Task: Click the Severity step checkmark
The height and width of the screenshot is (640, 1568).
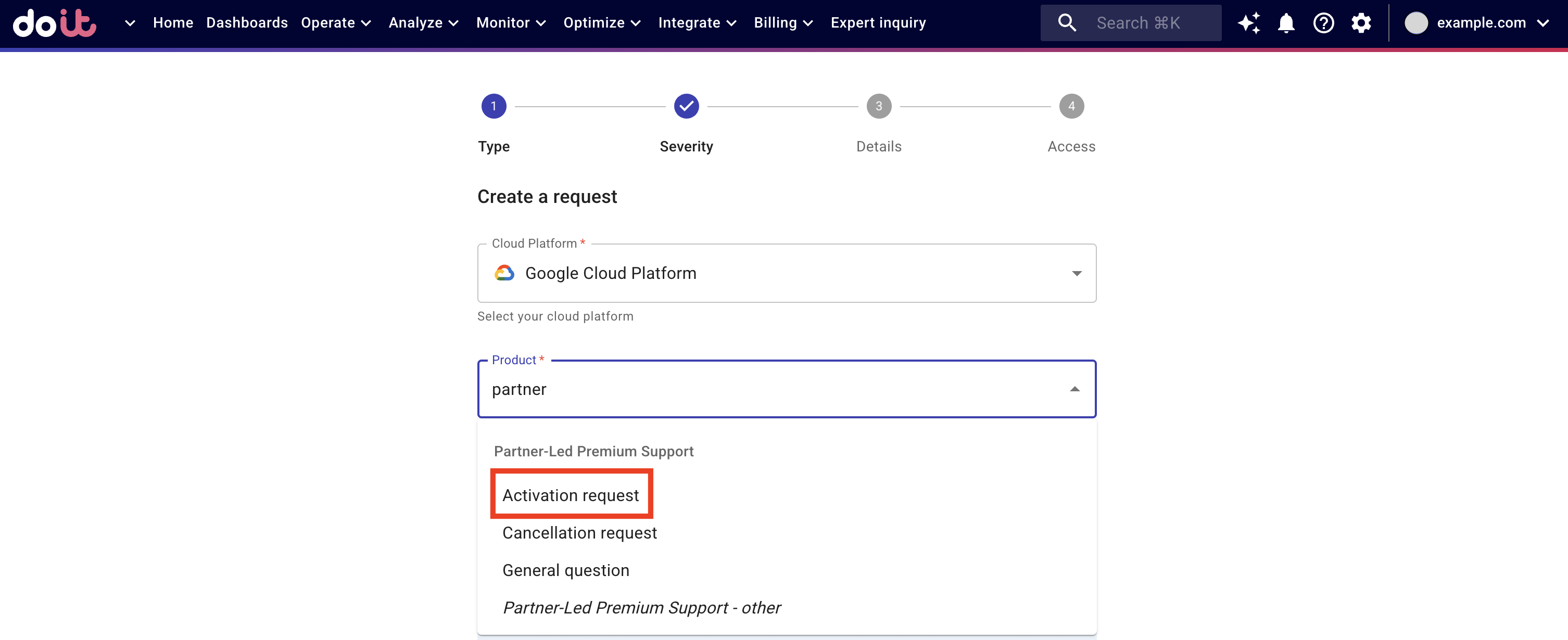Action: point(686,107)
